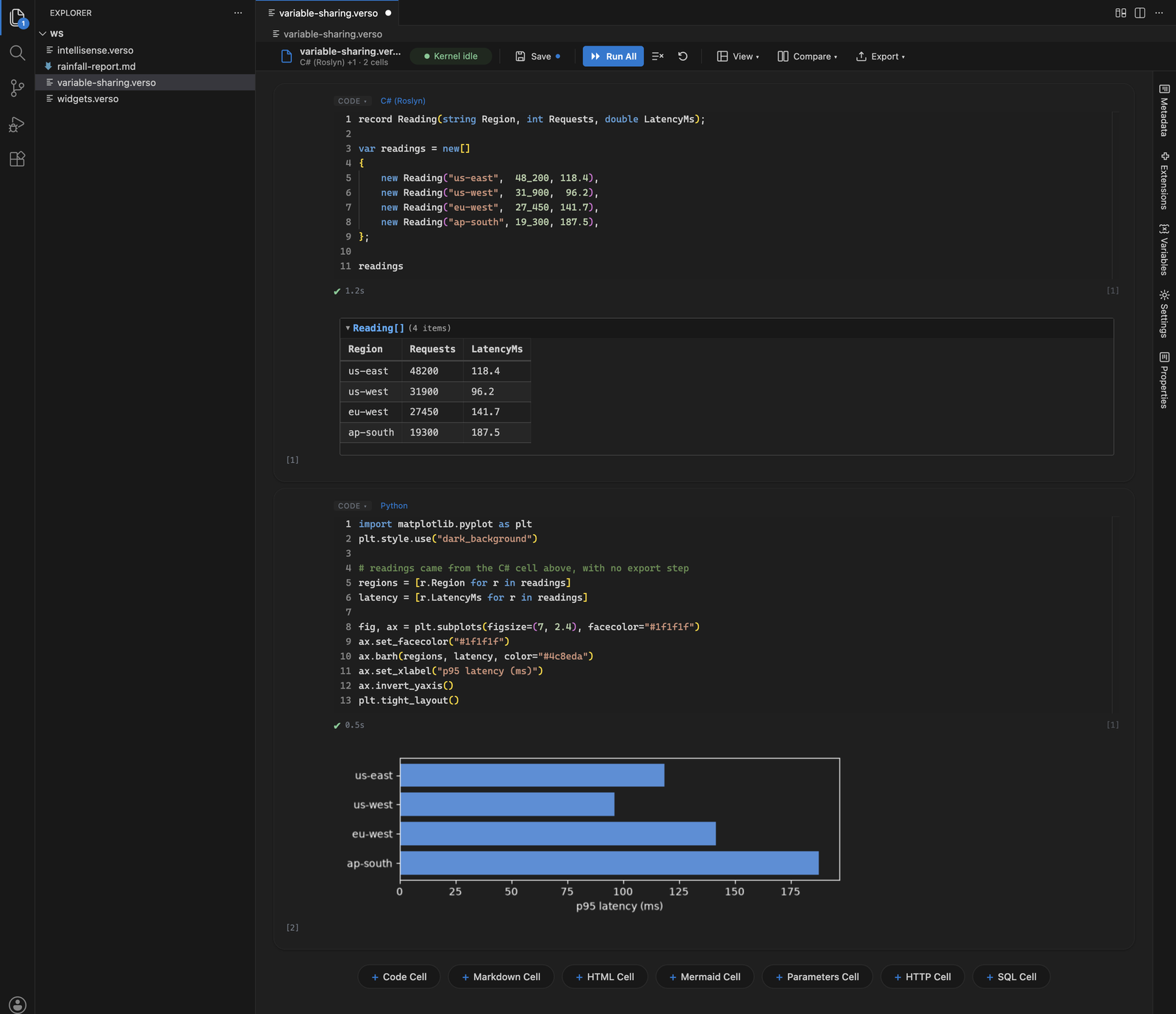The height and width of the screenshot is (1014, 1176).
Task: Add a new Code Cell
Action: 399,977
